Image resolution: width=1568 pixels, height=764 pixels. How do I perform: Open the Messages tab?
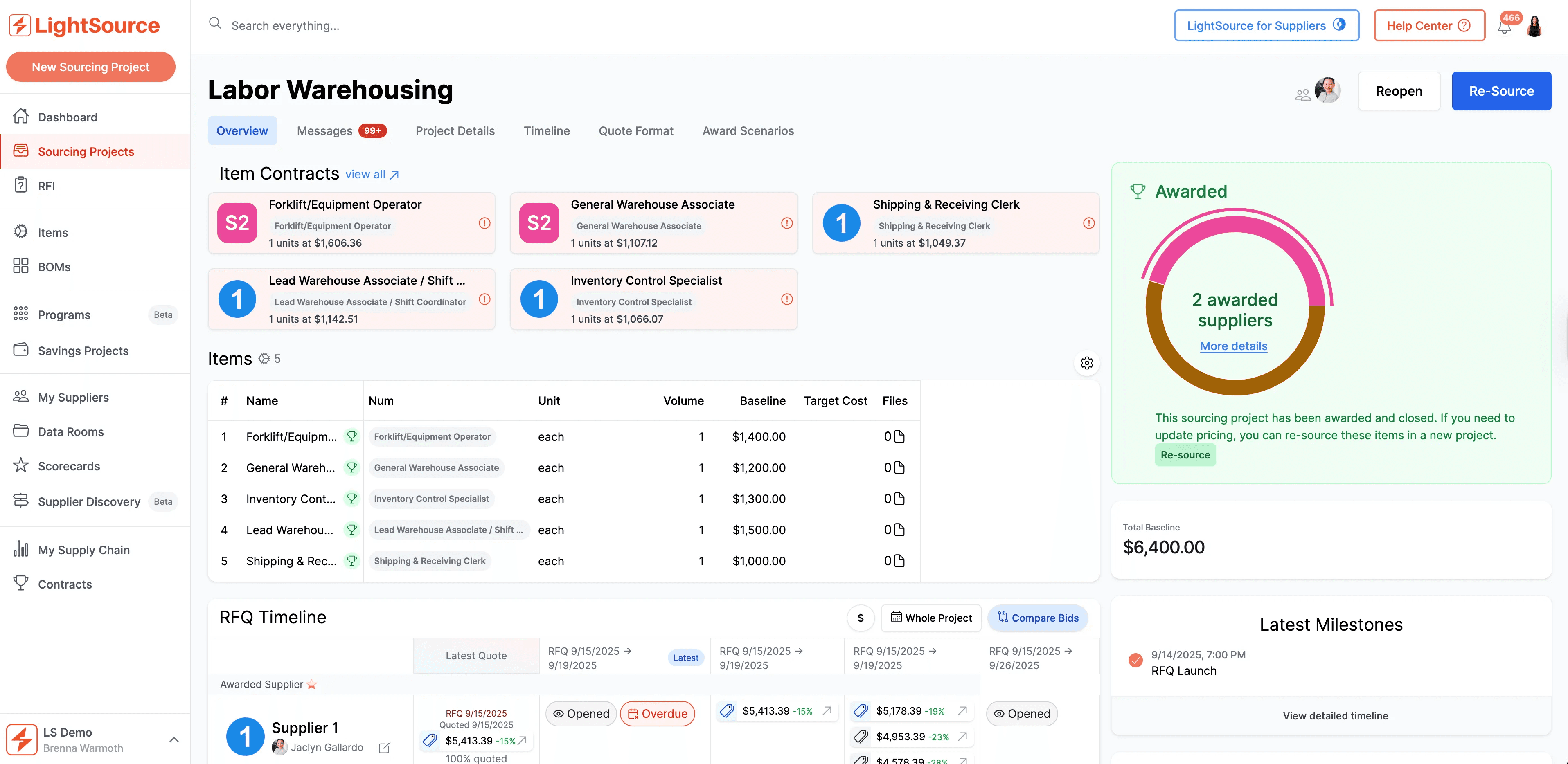pos(324,131)
